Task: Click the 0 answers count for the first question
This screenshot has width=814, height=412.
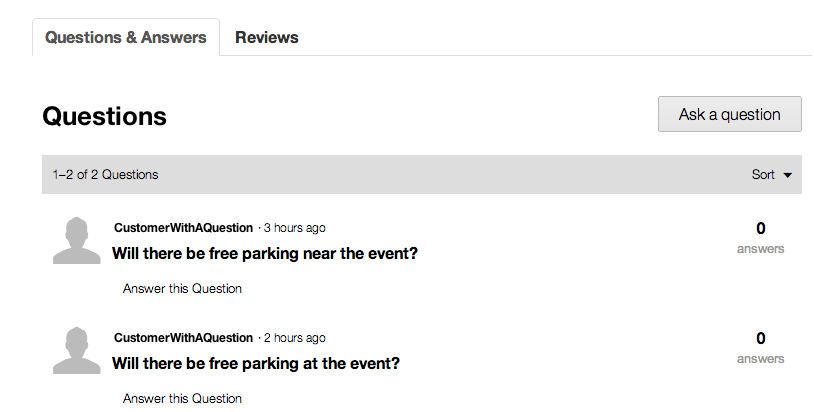Action: (x=760, y=229)
